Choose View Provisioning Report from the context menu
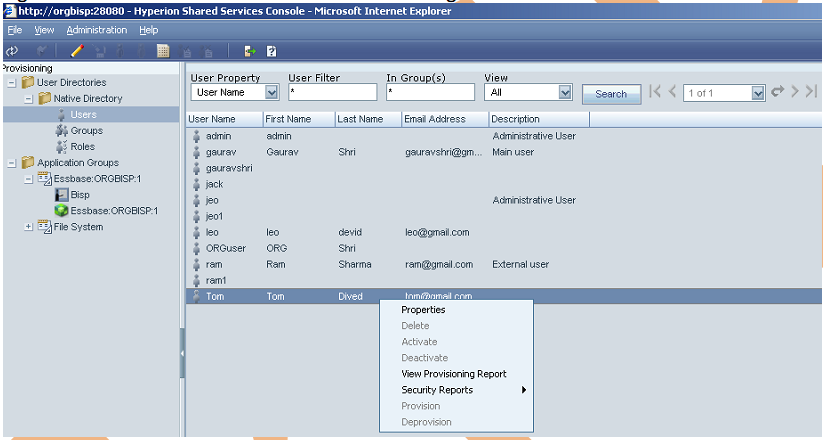Viewport: 823px width, 440px height. coord(454,374)
